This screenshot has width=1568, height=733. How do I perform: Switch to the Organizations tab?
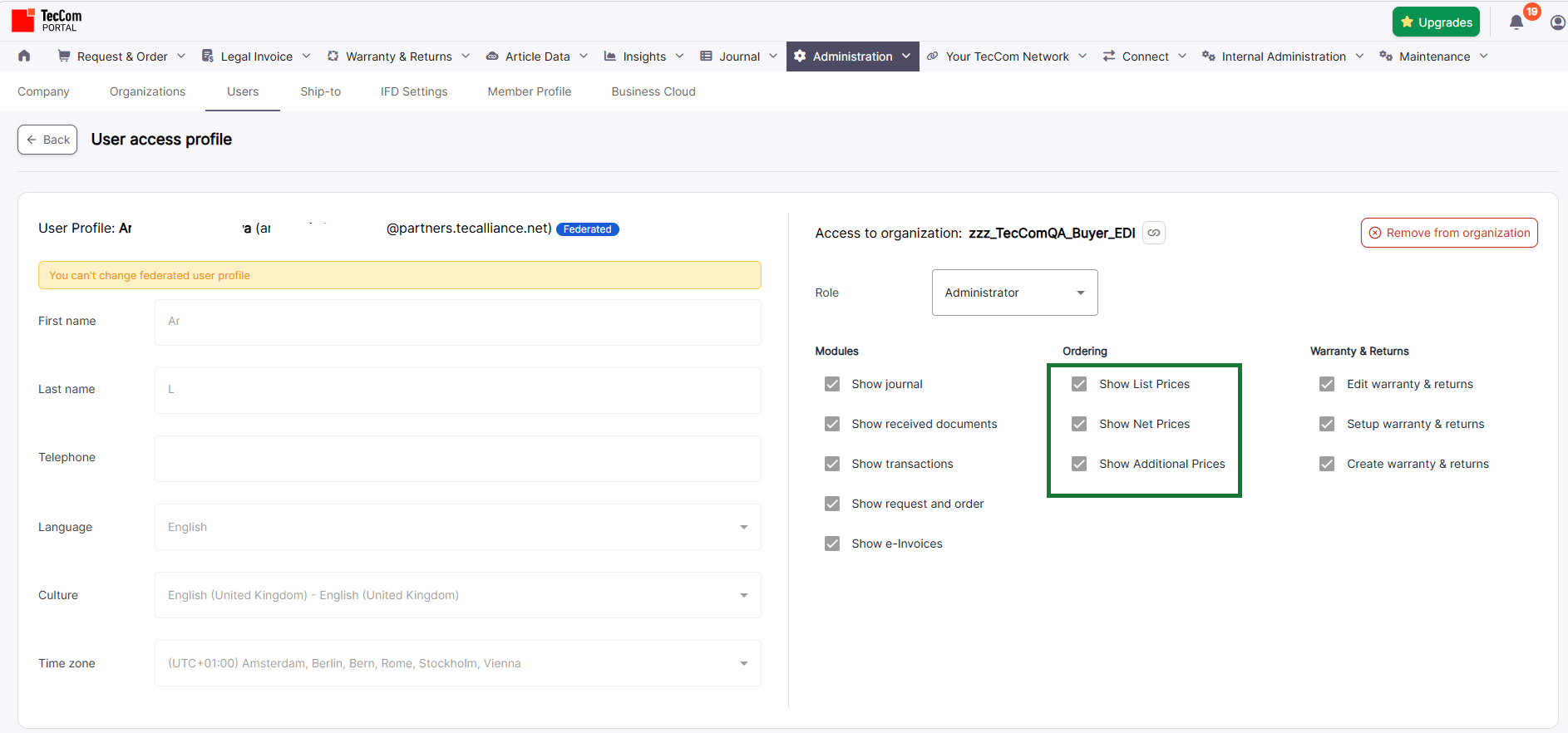coord(147,91)
